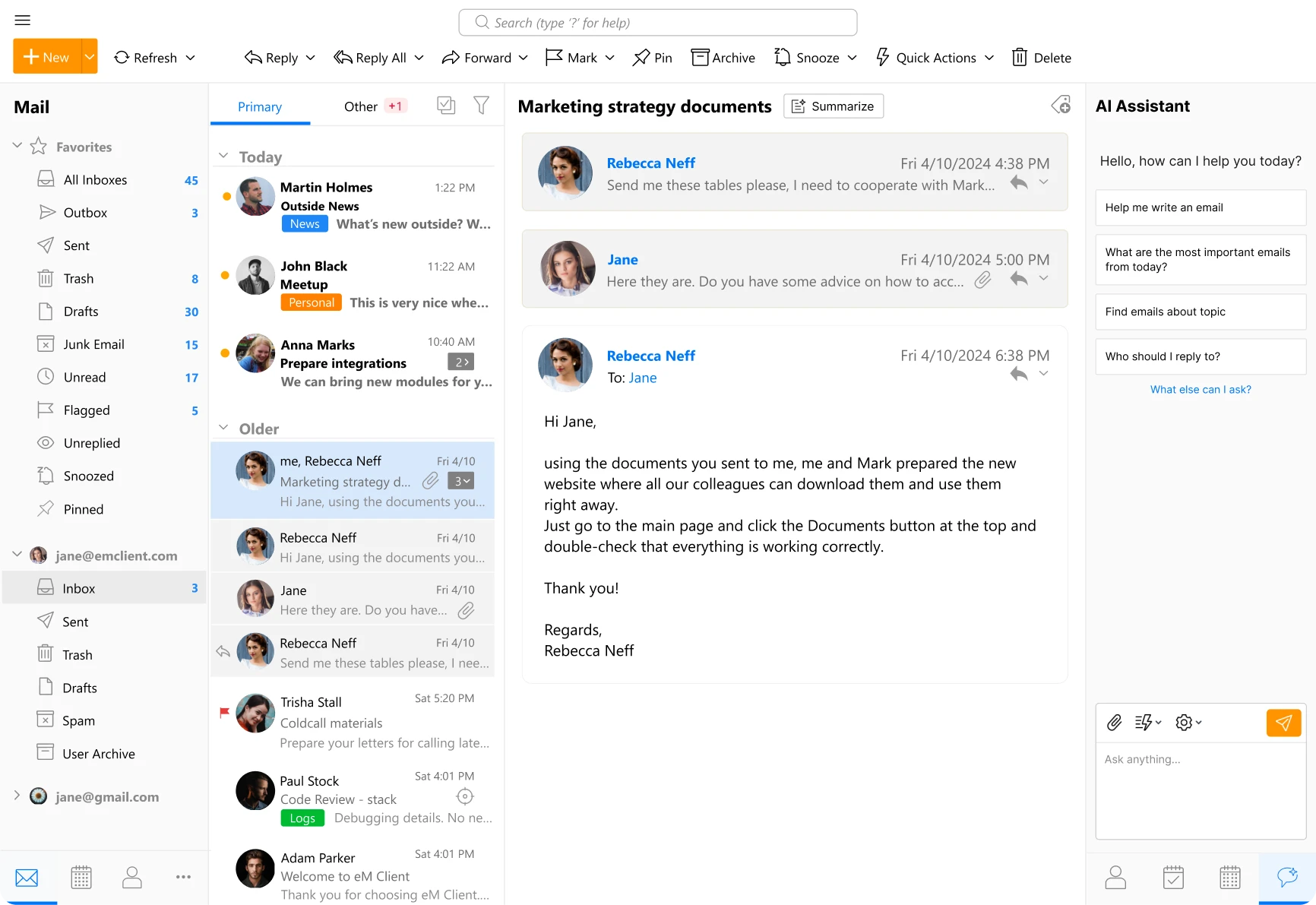Toggle the multi-select checkbox mode
This screenshot has height=905, width=1316.
click(446, 106)
